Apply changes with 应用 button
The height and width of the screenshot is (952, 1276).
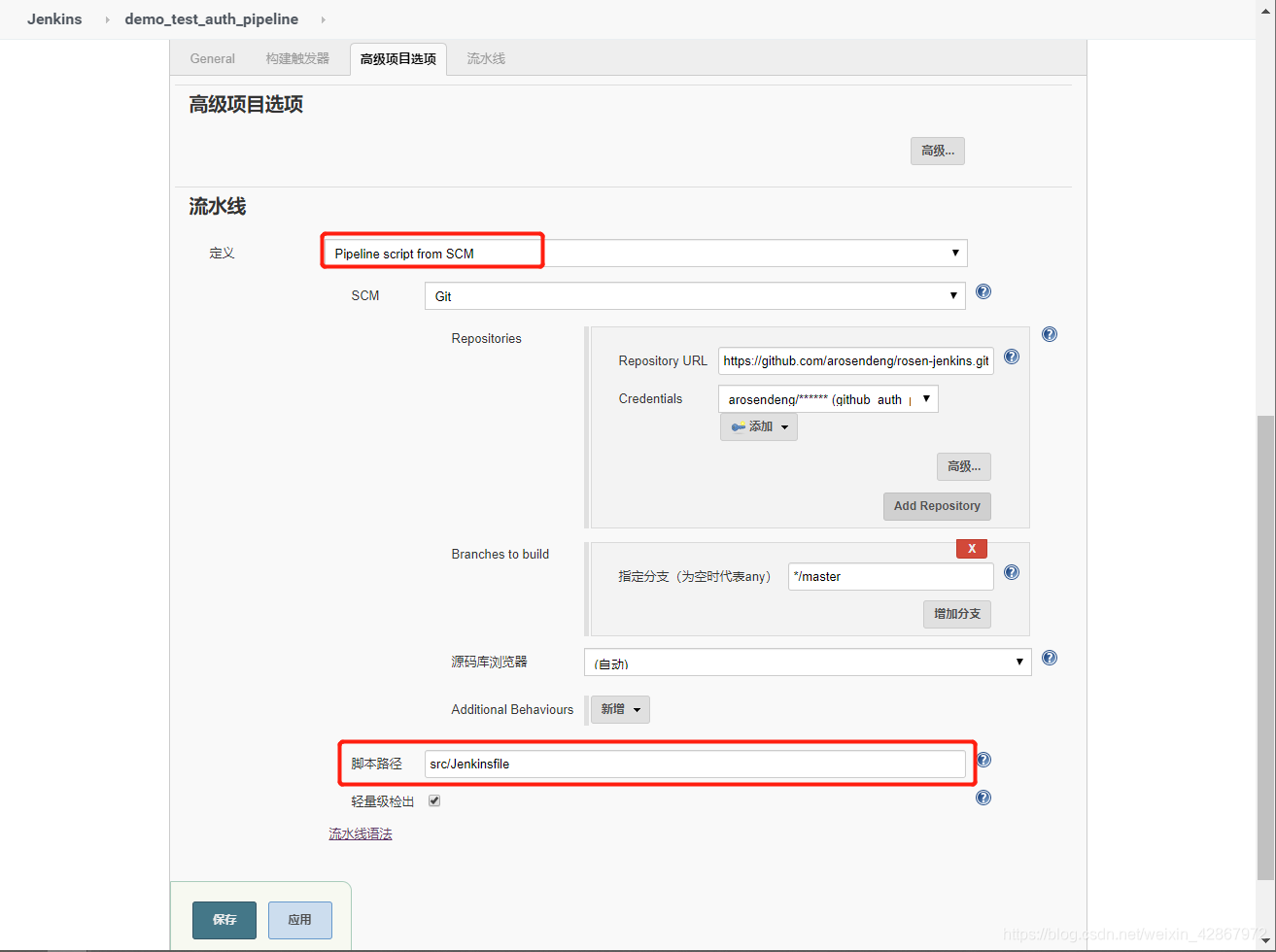click(x=299, y=920)
